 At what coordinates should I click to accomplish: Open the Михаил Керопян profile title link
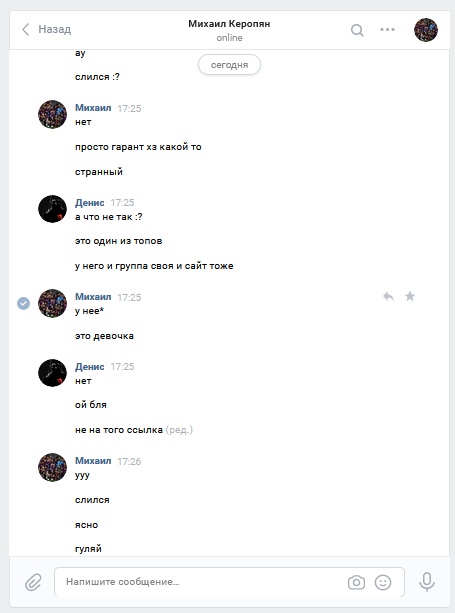click(x=229, y=24)
